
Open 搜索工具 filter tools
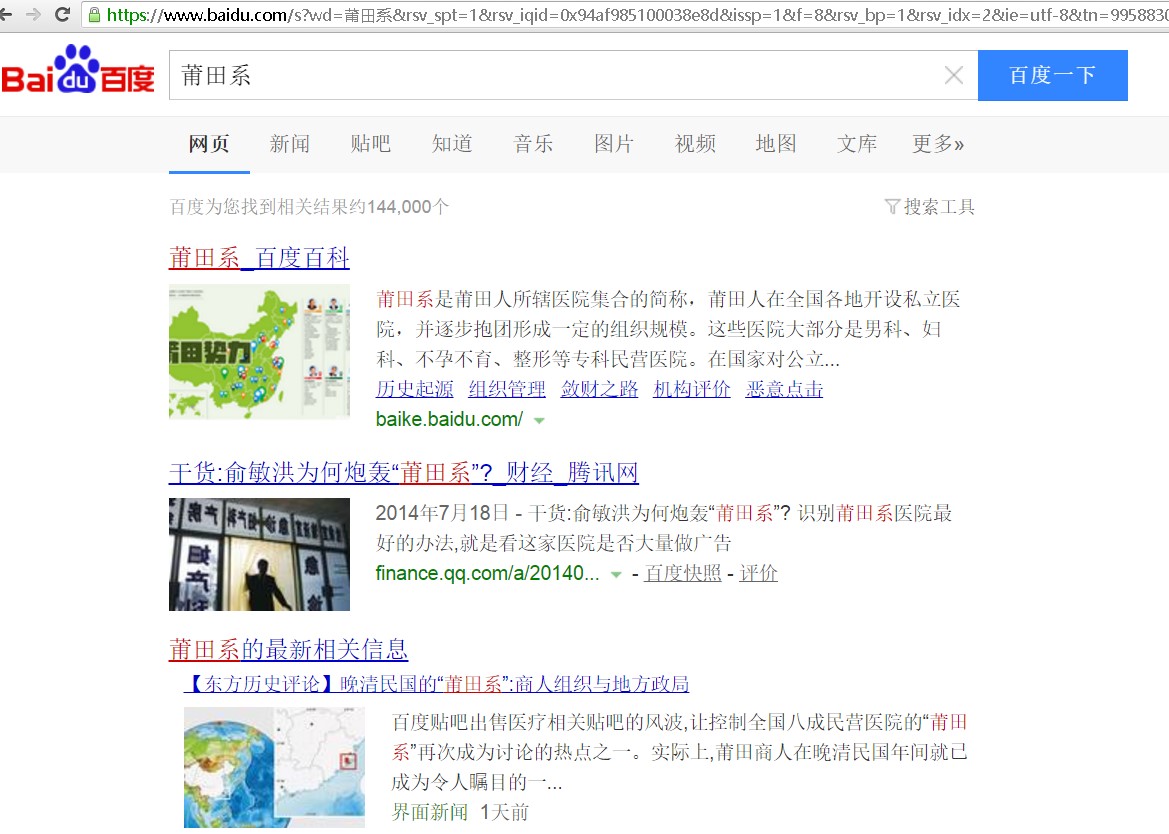[929, 207]
